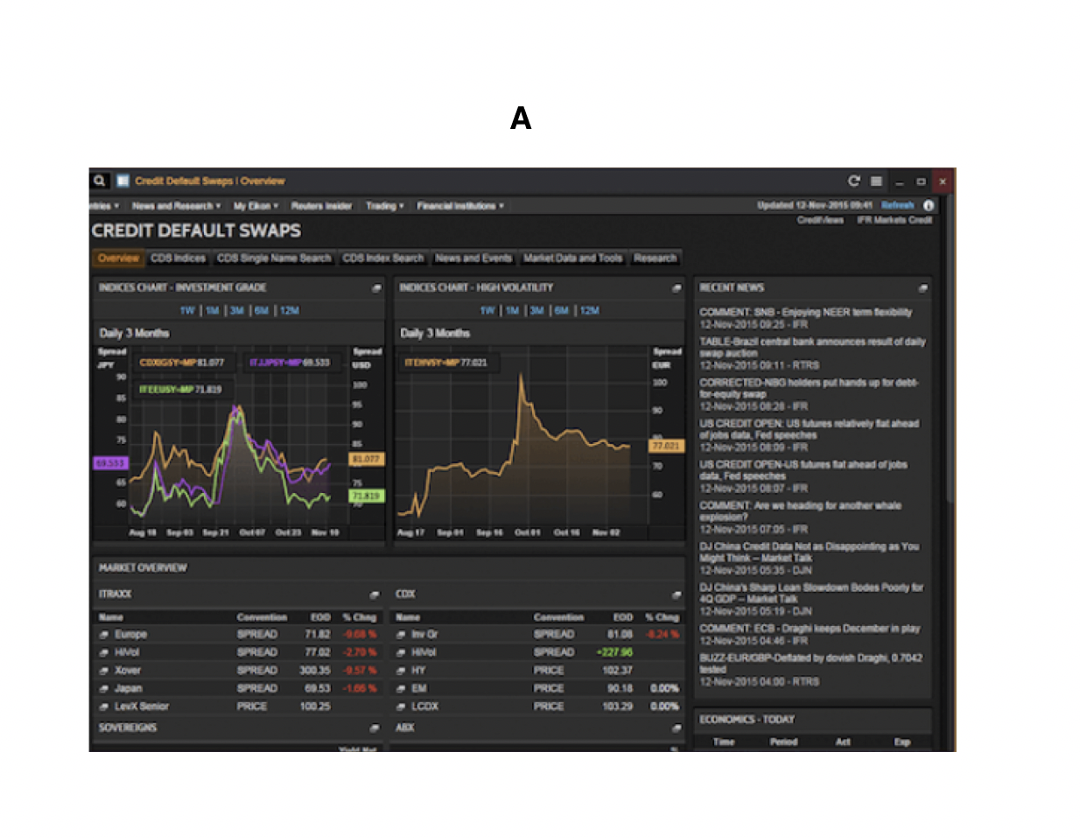Set High Volatility chart to 6M
Screen dimensions: 1080x838
click(x=562, y=311)
